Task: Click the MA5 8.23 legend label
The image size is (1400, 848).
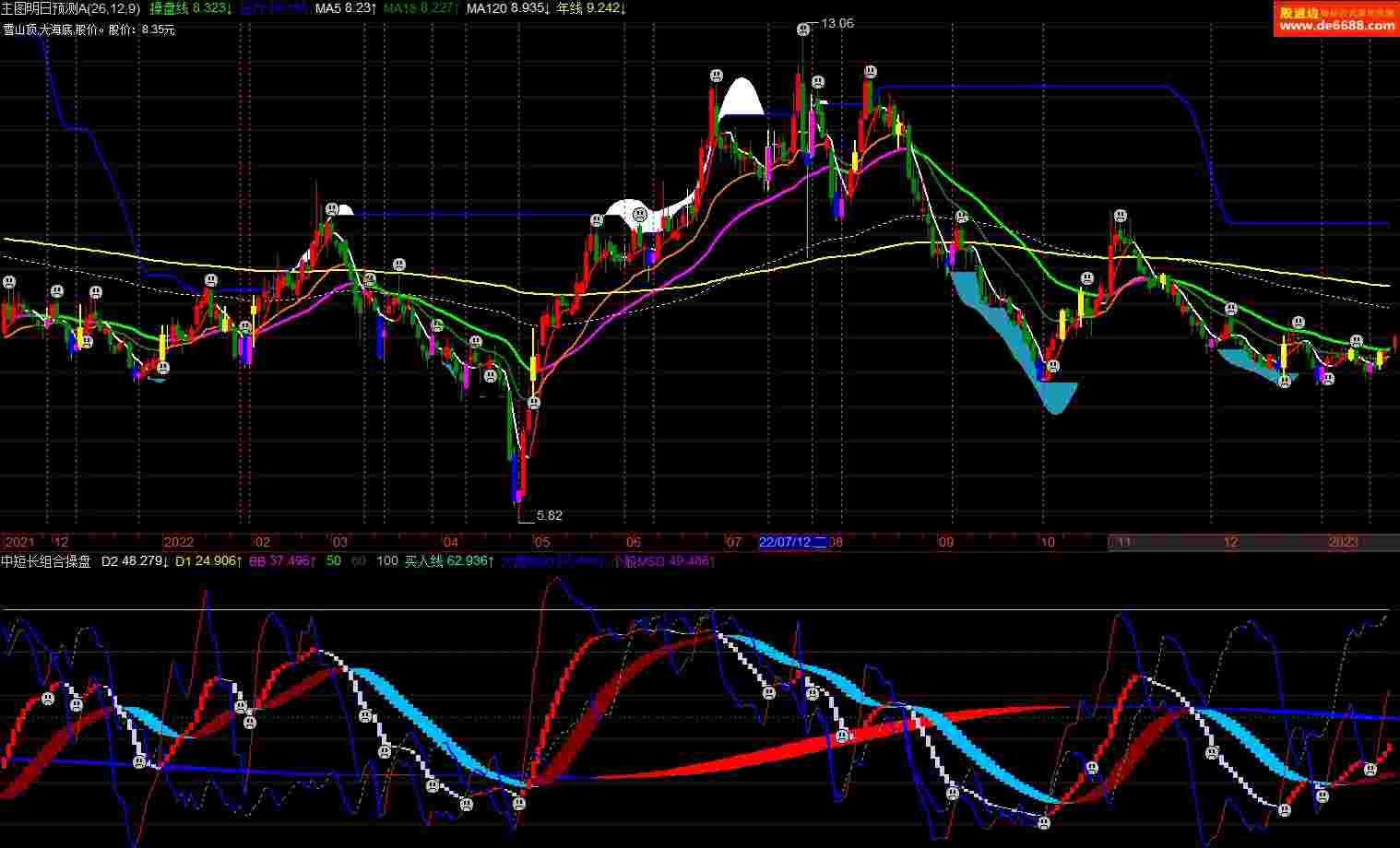Action: (345, 8)
